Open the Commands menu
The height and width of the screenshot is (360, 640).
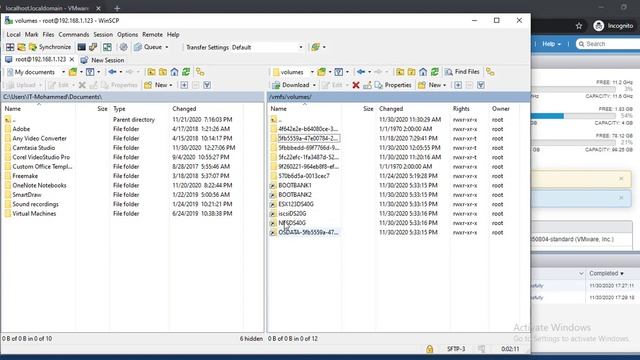[x=73, y=35]
